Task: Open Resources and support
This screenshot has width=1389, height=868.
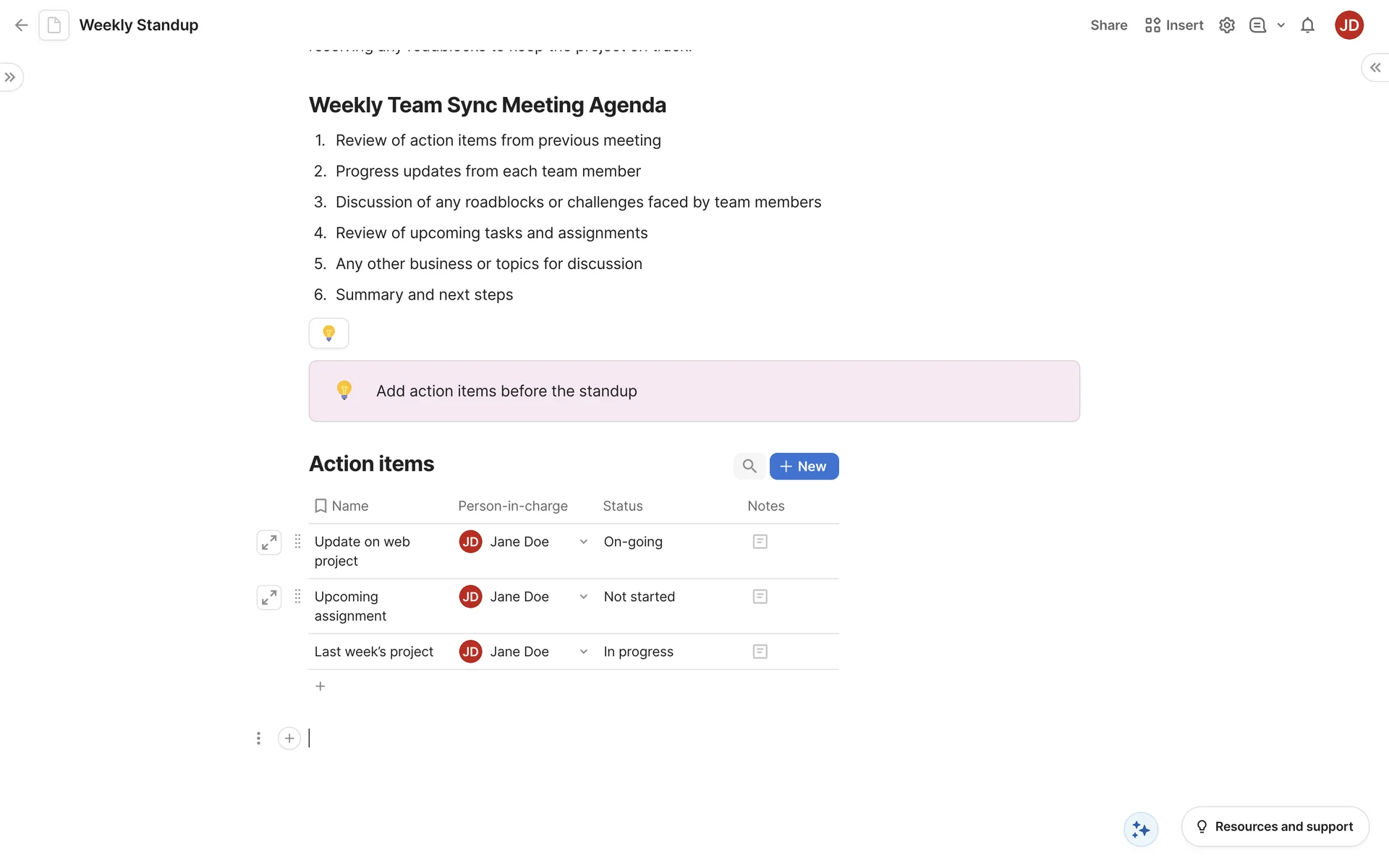Action: pyautogui.click(x=1275, y=827)
